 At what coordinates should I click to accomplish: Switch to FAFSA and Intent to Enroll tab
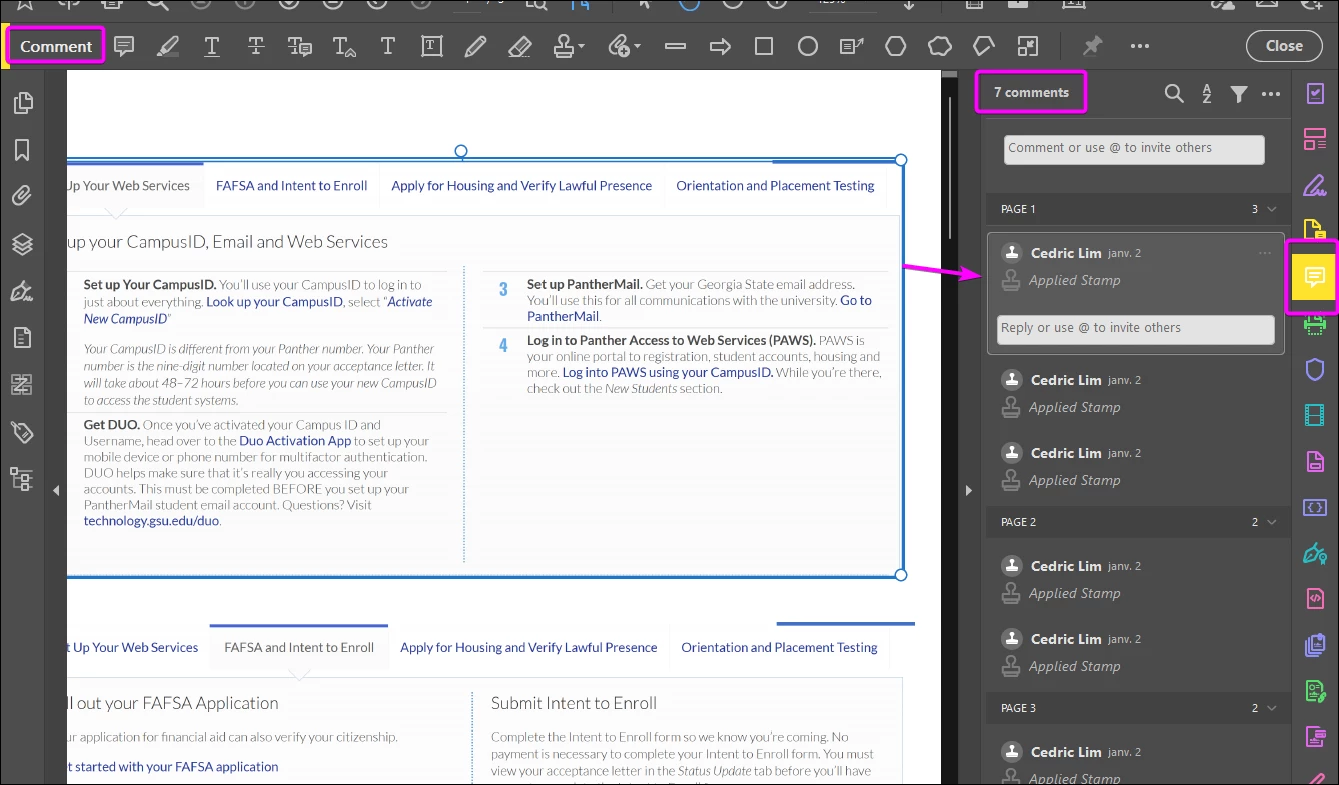coord(292,186)
